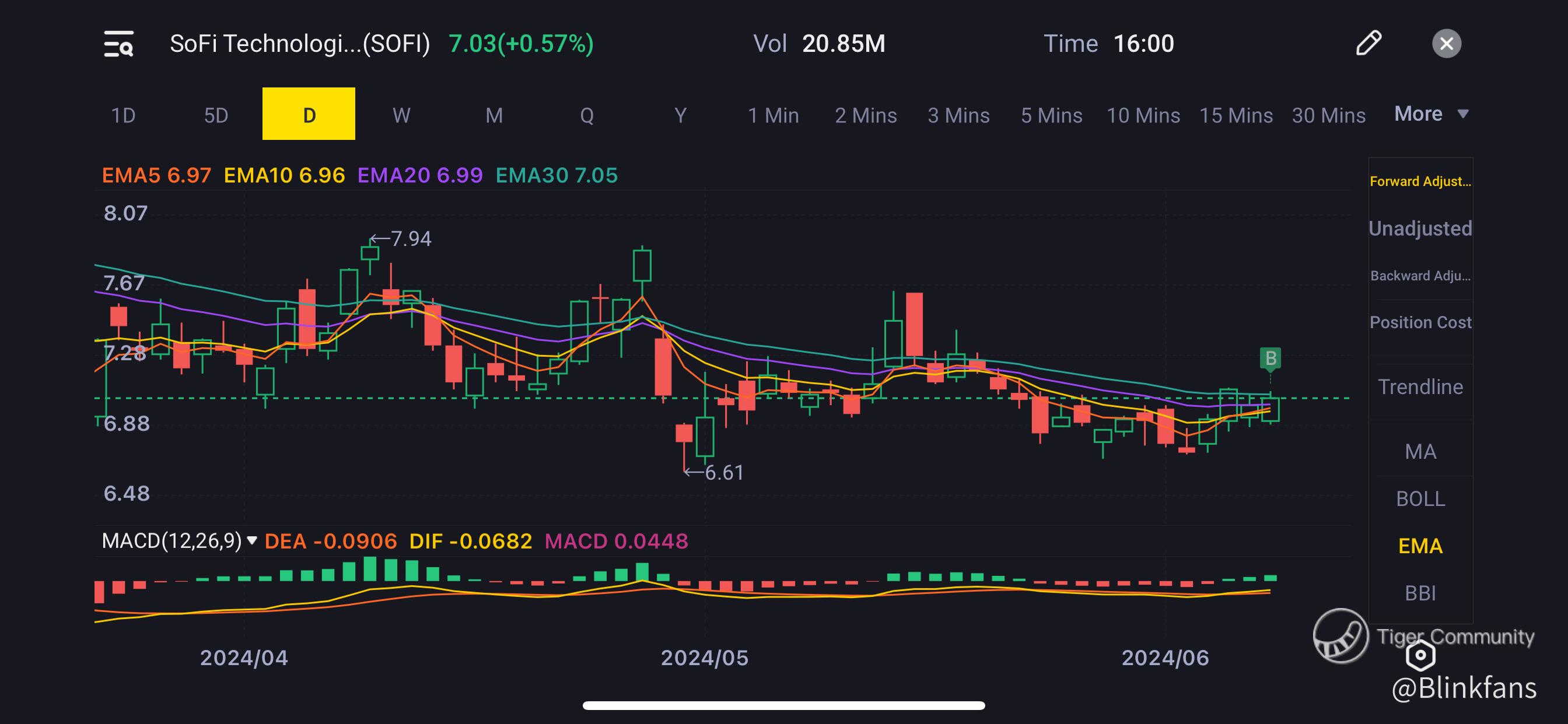
Task: Tap the EMA10 6.96 legend label
Action: point(284,175)
